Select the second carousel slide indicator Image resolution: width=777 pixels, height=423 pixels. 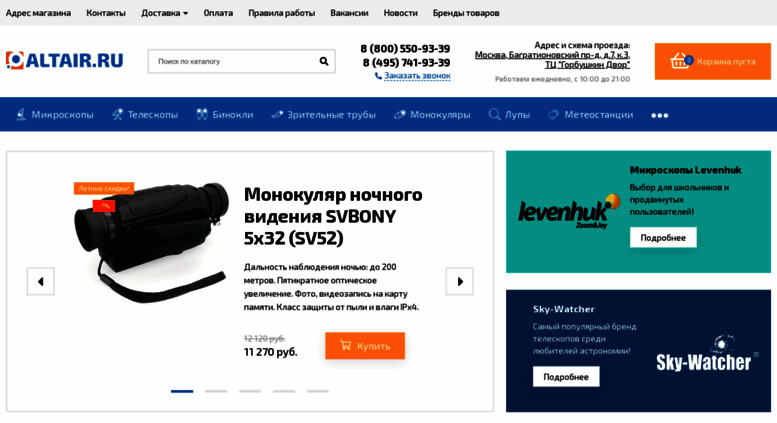(216, 391)
